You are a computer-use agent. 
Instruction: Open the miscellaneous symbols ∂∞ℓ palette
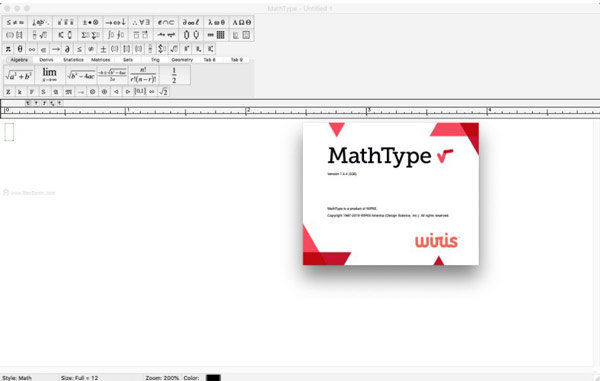pyautogui.click(x=191, y=22)
